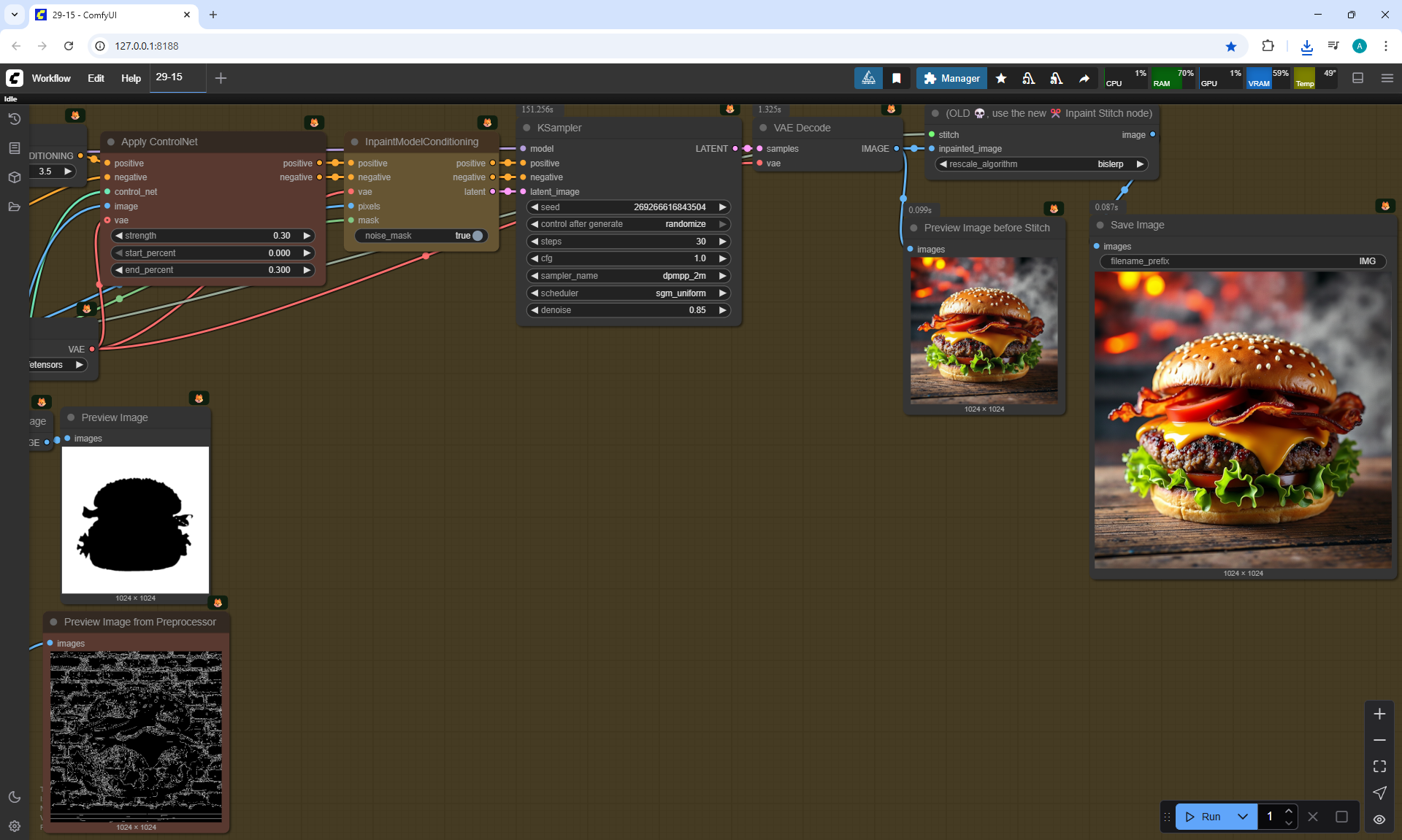
Task: Click the fit view frame icon
Action: tap(1379, 766)
